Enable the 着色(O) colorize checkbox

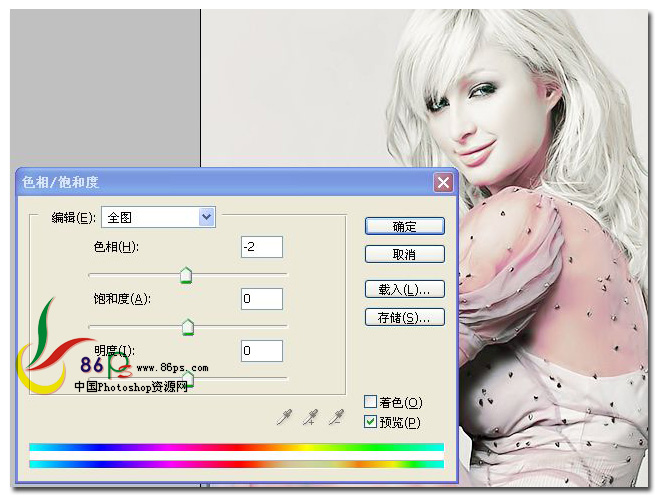pos(370,402)
